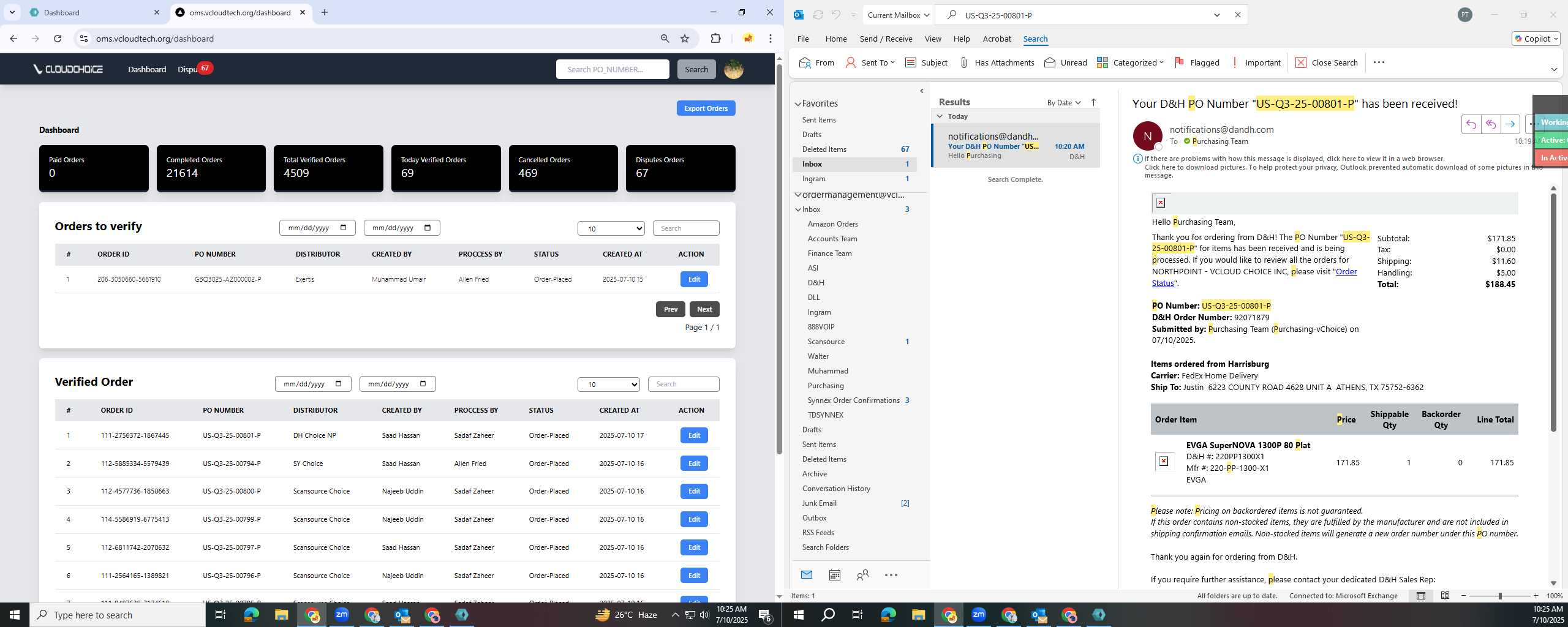Click Close Search in Outlook ribbon
Viewport: 1568px width, 627px height.
click(1327, 62)
